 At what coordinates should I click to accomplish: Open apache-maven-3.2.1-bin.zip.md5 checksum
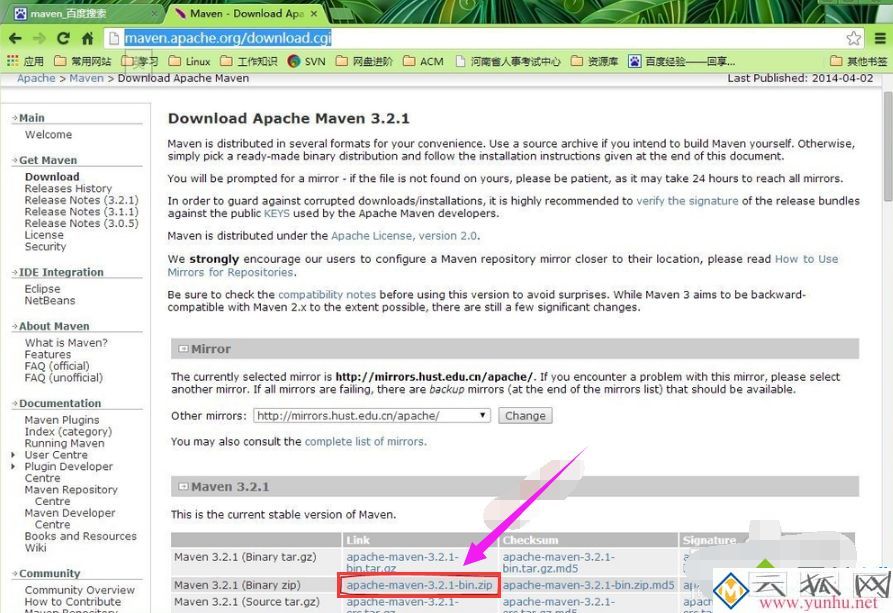(588, 585)
